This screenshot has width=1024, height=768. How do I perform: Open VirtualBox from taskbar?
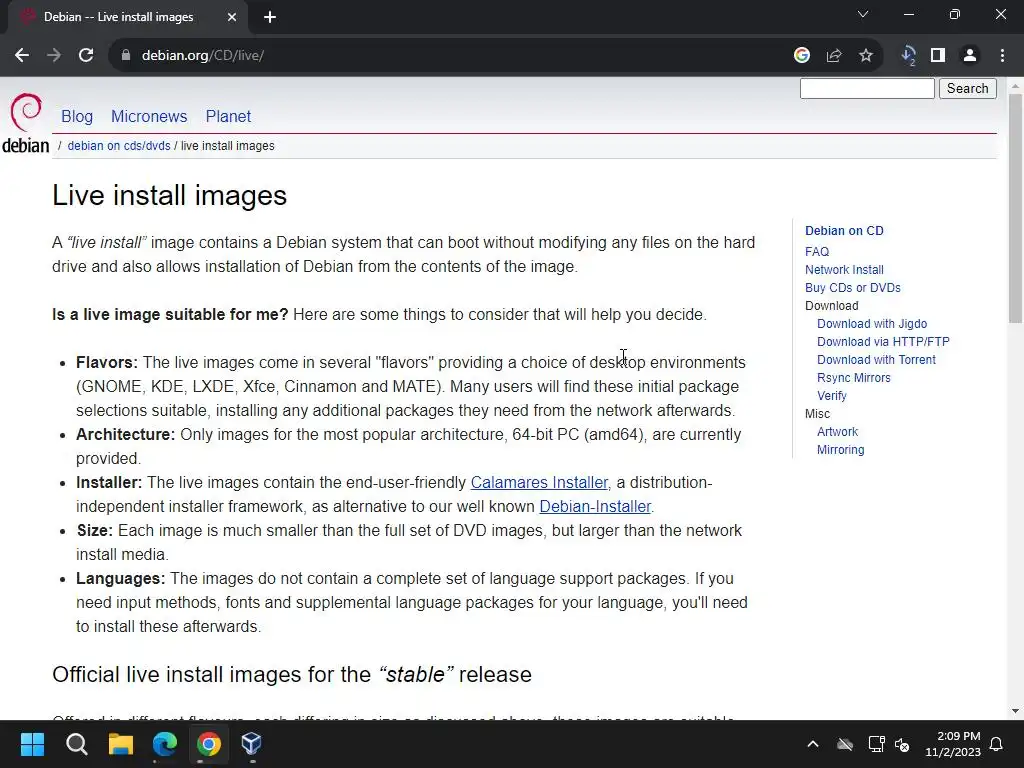252,744
